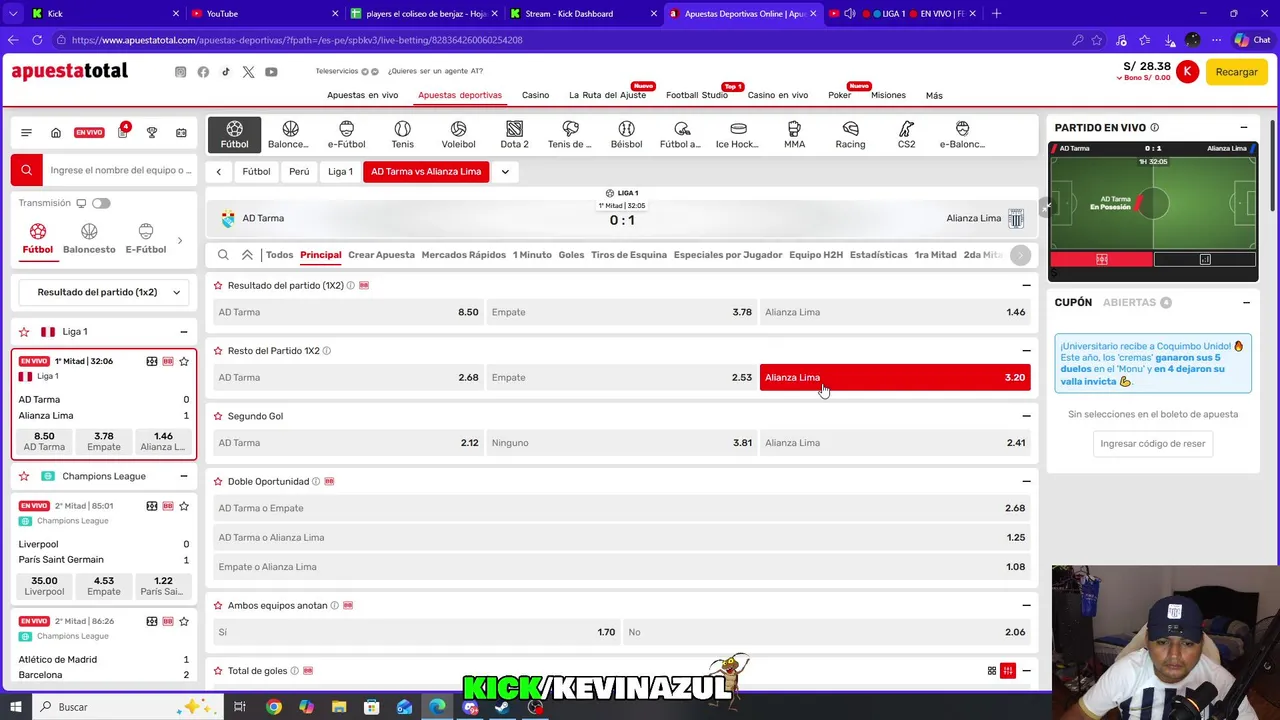Viewport: 1280px width, 720px height.
Task: Favorite the Champions League star in sidebar
Action: point(24,476)
